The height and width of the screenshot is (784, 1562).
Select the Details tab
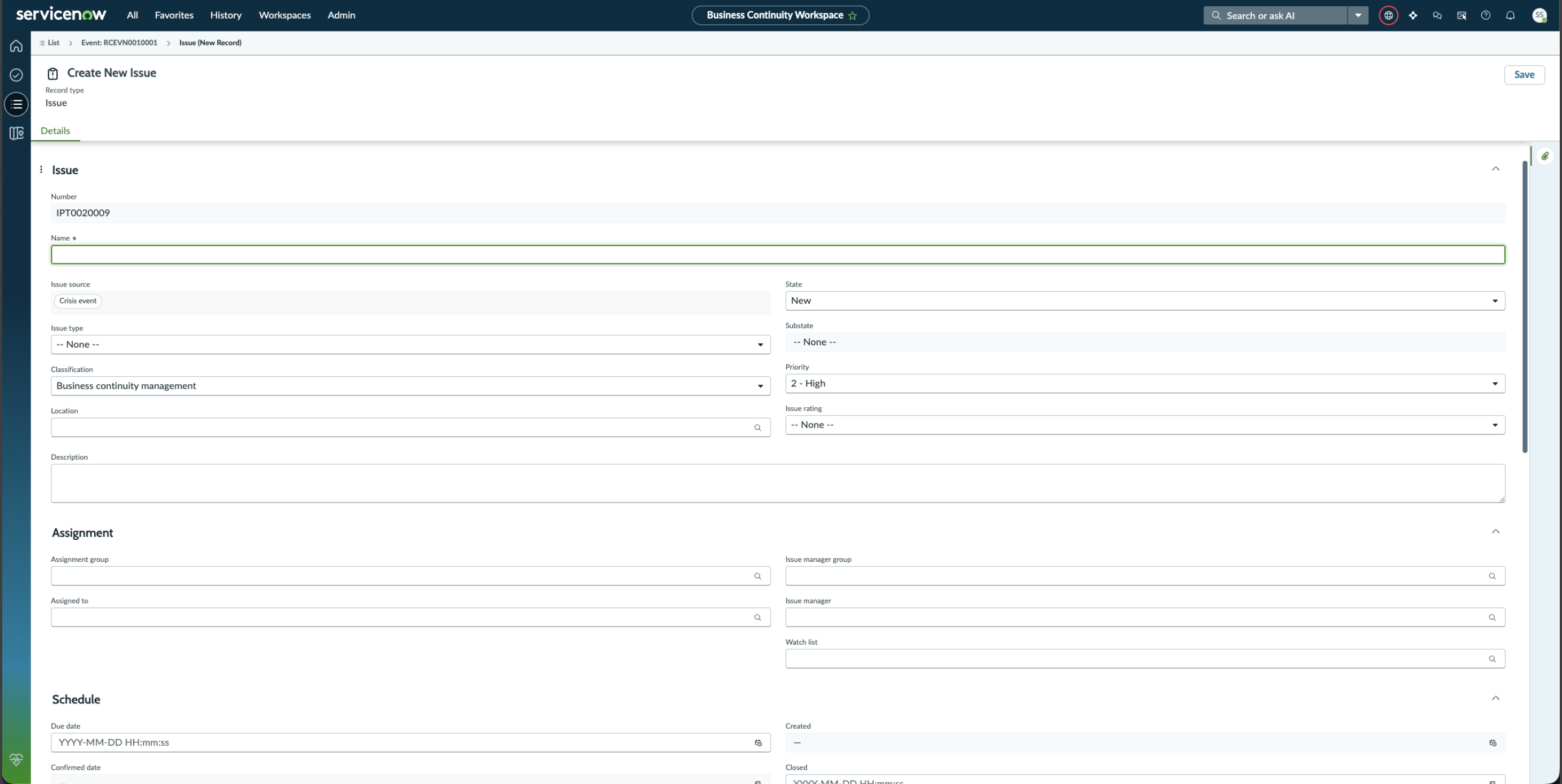(55, 131)
